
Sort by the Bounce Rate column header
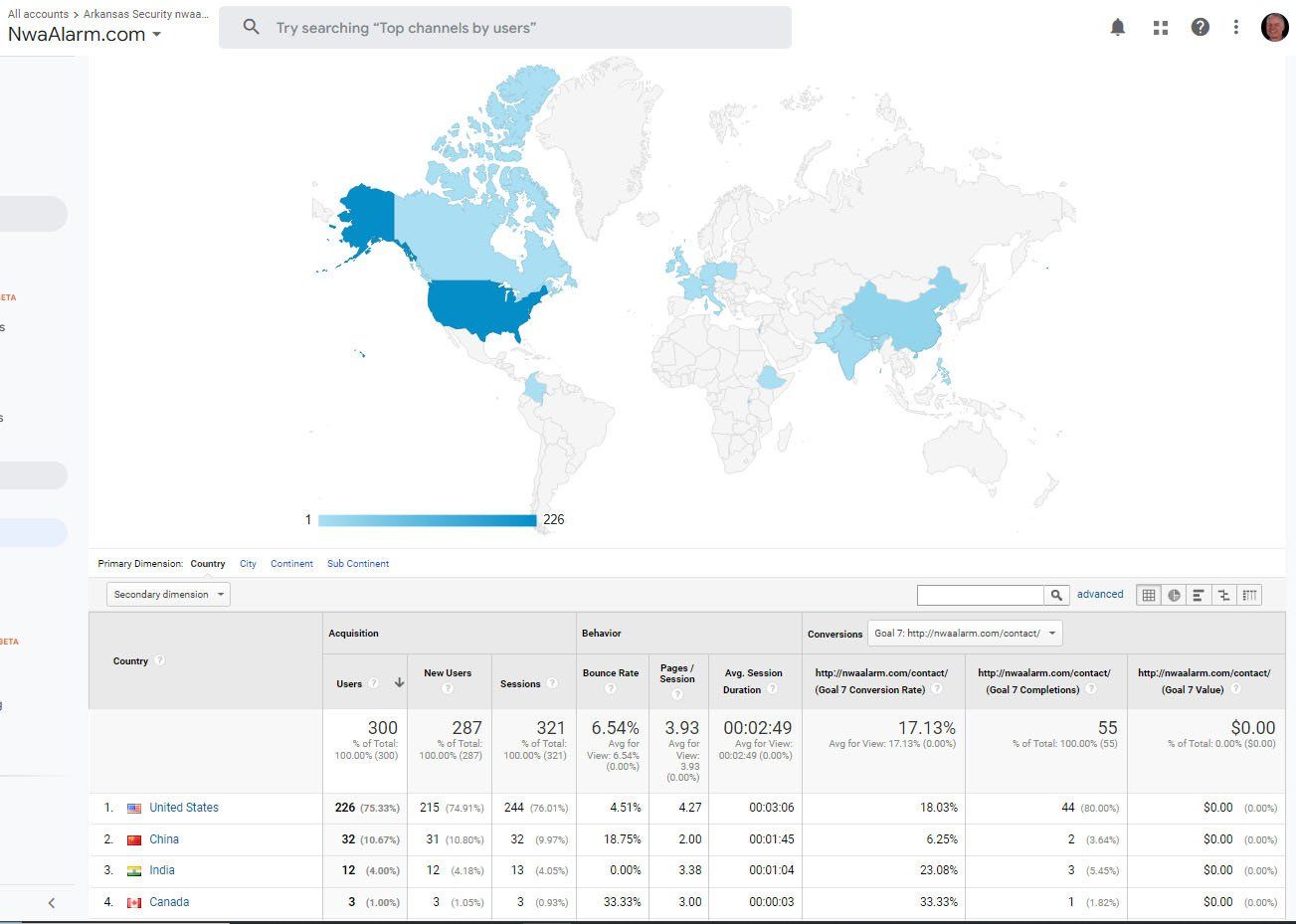611,673
